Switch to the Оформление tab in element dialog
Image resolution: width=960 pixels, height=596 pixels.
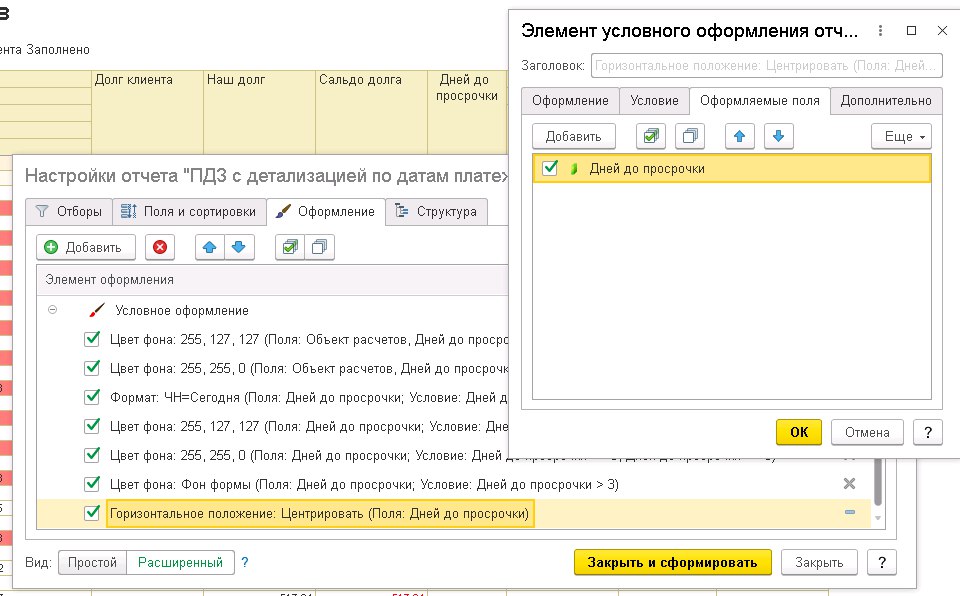coord(570,100)
